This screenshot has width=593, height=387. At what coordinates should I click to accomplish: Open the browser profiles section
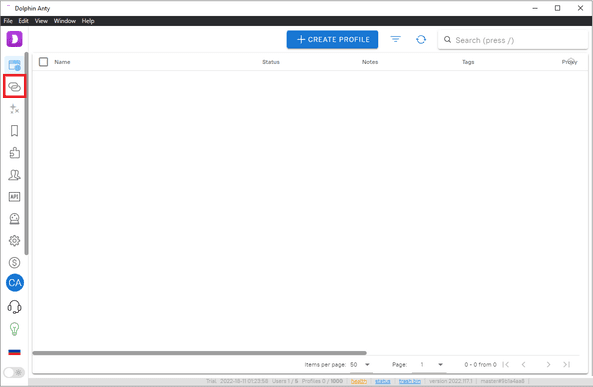point(14,65)
